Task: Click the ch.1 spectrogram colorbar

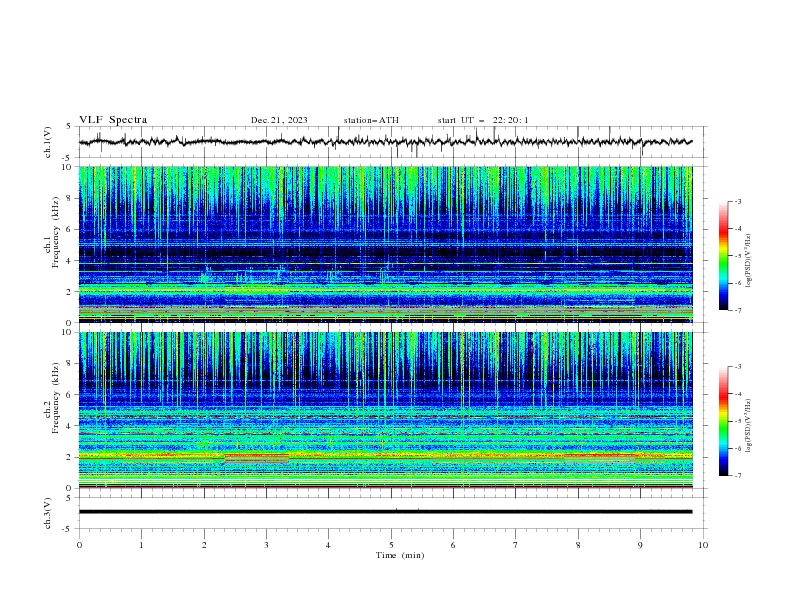Action: 723,256
